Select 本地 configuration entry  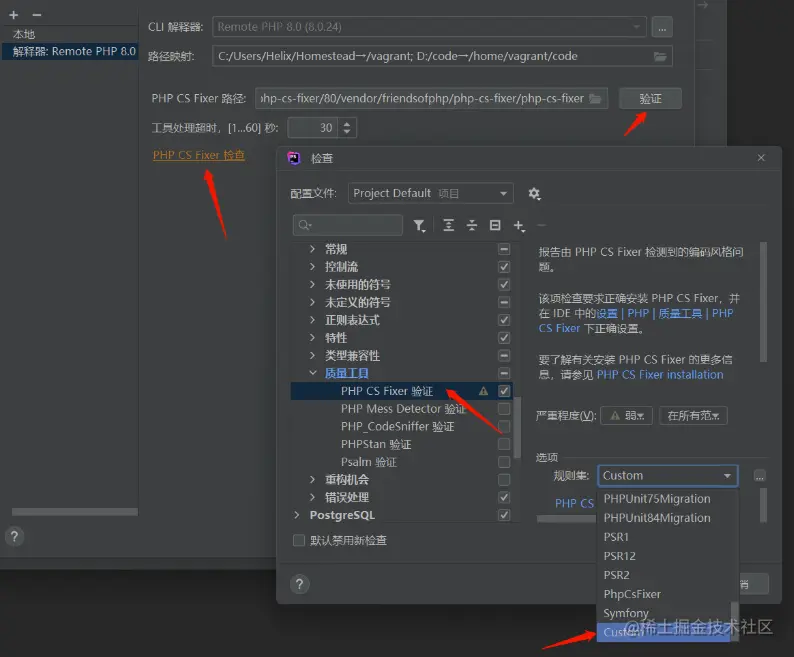[x=70, y=34]
